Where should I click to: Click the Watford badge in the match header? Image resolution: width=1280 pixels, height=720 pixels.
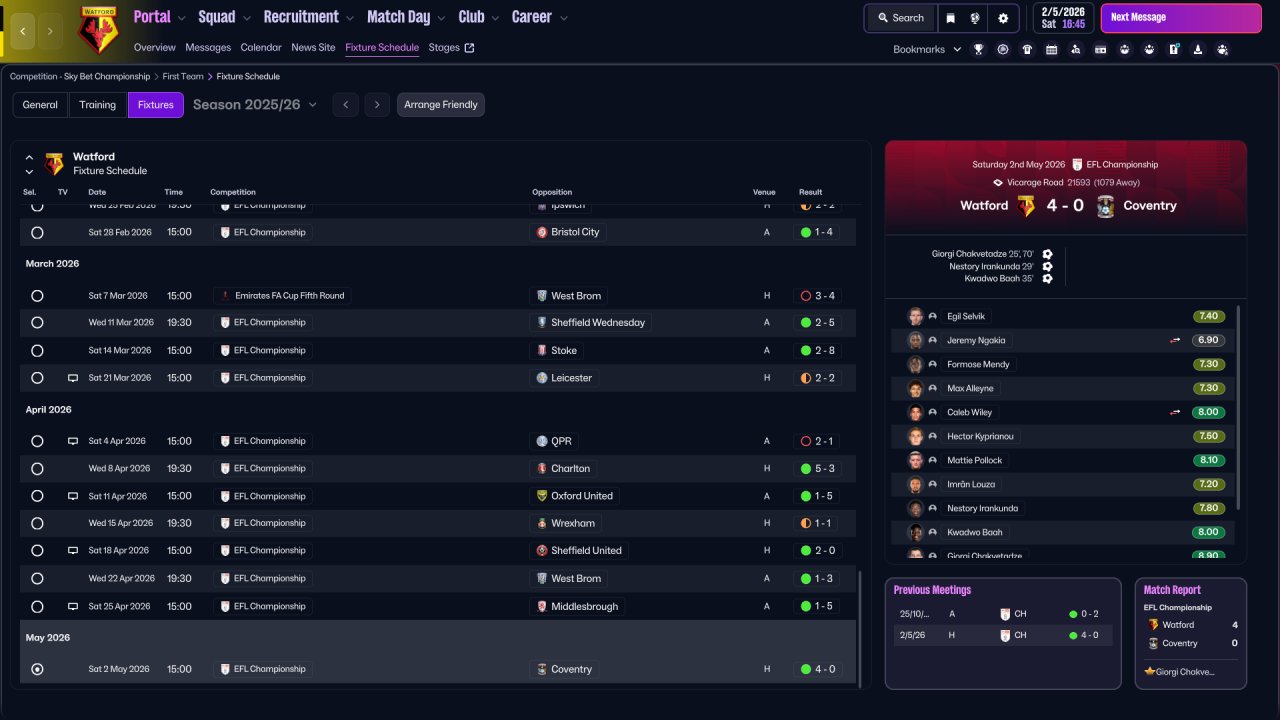[x=1027, y=206]
